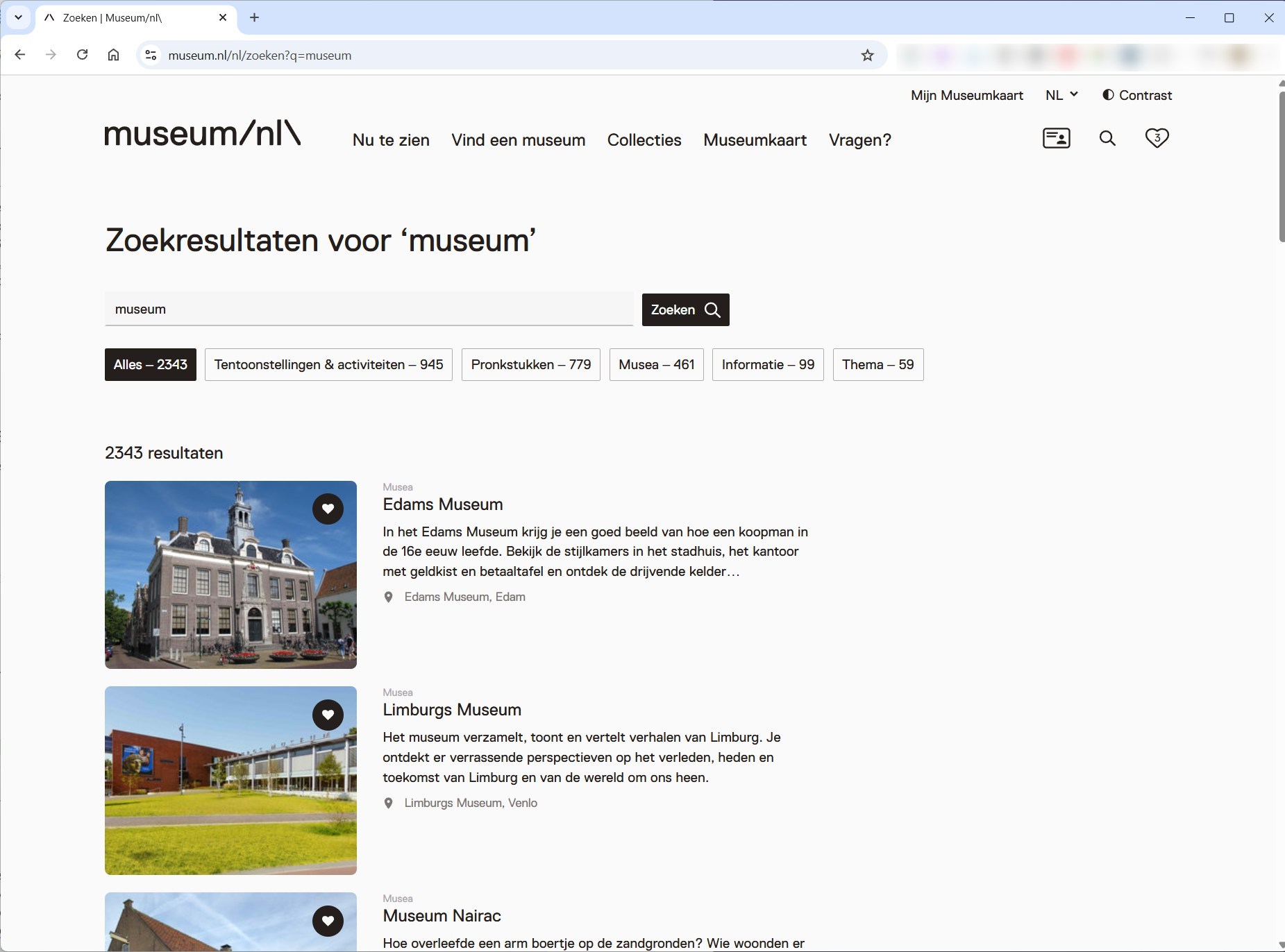Favorite Museum Nairac with heart icon
1285x952 pixels.
click(328, 921)
